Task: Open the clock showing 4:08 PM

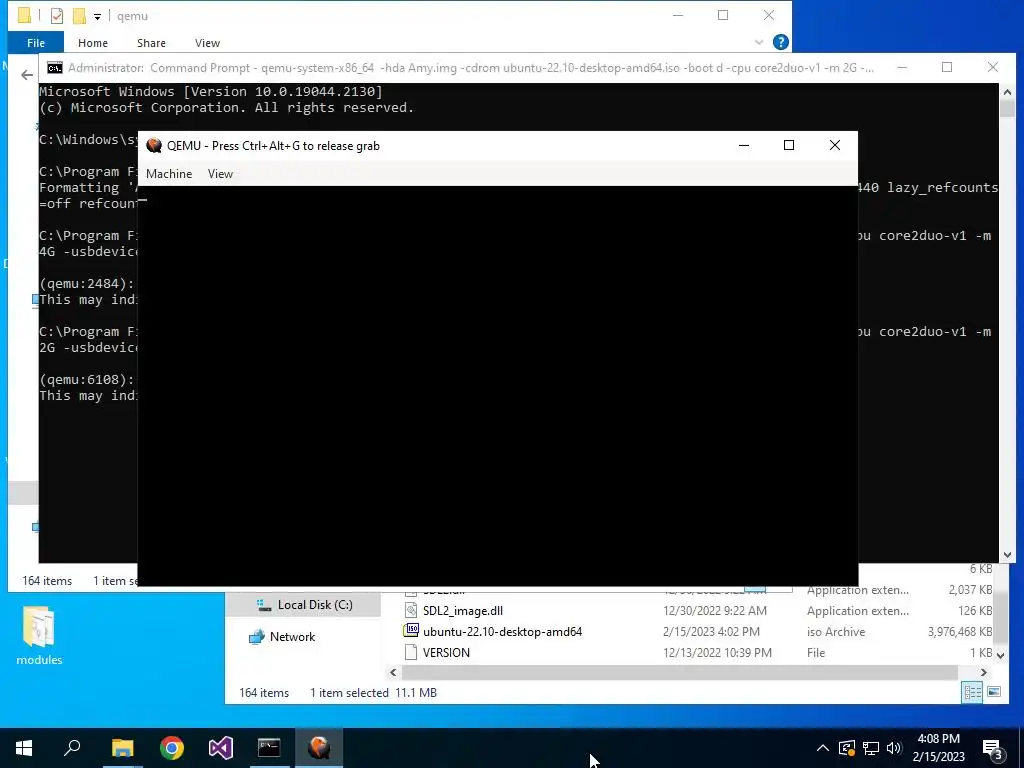Action: [938, 739]
